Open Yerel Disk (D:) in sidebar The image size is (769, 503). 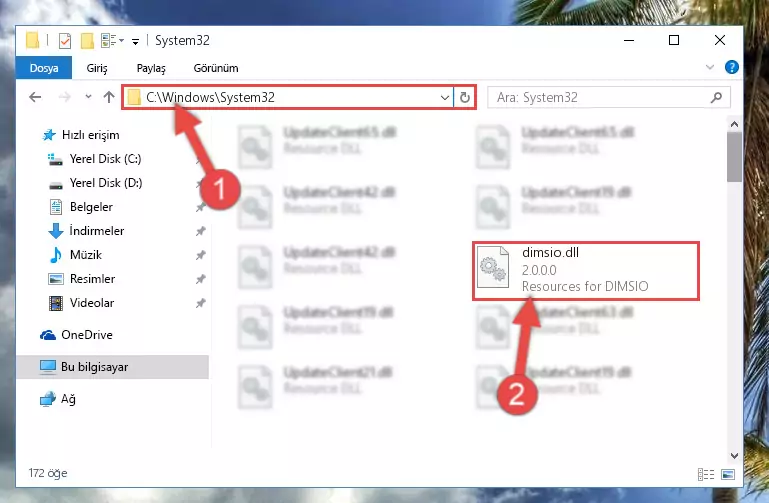click(105, 183)
